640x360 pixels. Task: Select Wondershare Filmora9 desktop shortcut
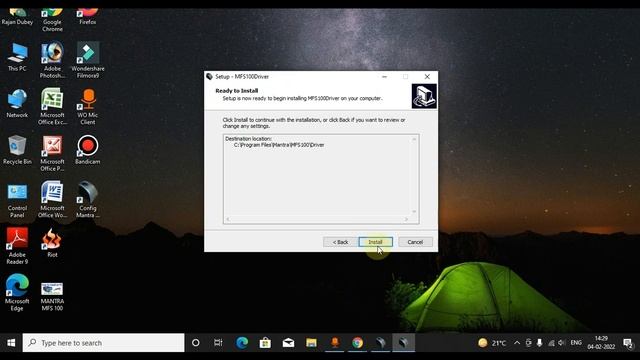pos(88,60)
